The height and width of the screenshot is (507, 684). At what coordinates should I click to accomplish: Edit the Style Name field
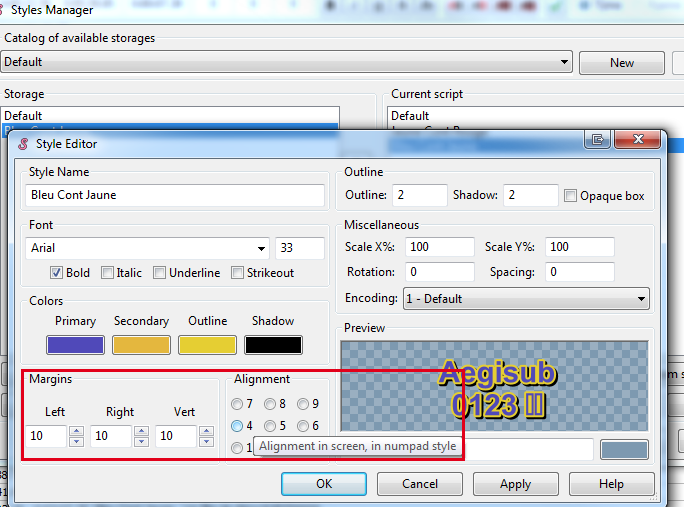point(175,195)
